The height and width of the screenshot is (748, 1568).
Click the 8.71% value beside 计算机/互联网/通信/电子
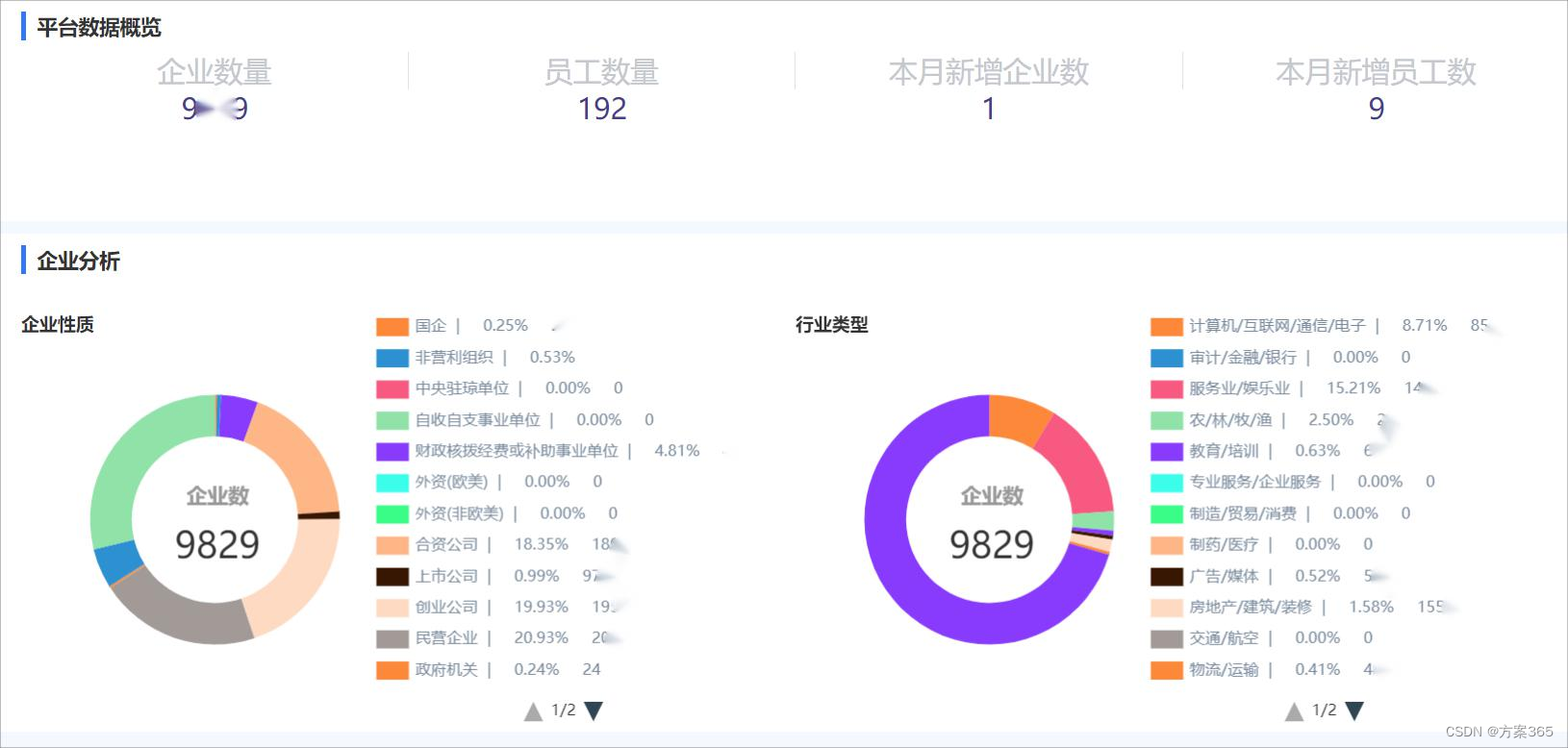pos(1425,326)
